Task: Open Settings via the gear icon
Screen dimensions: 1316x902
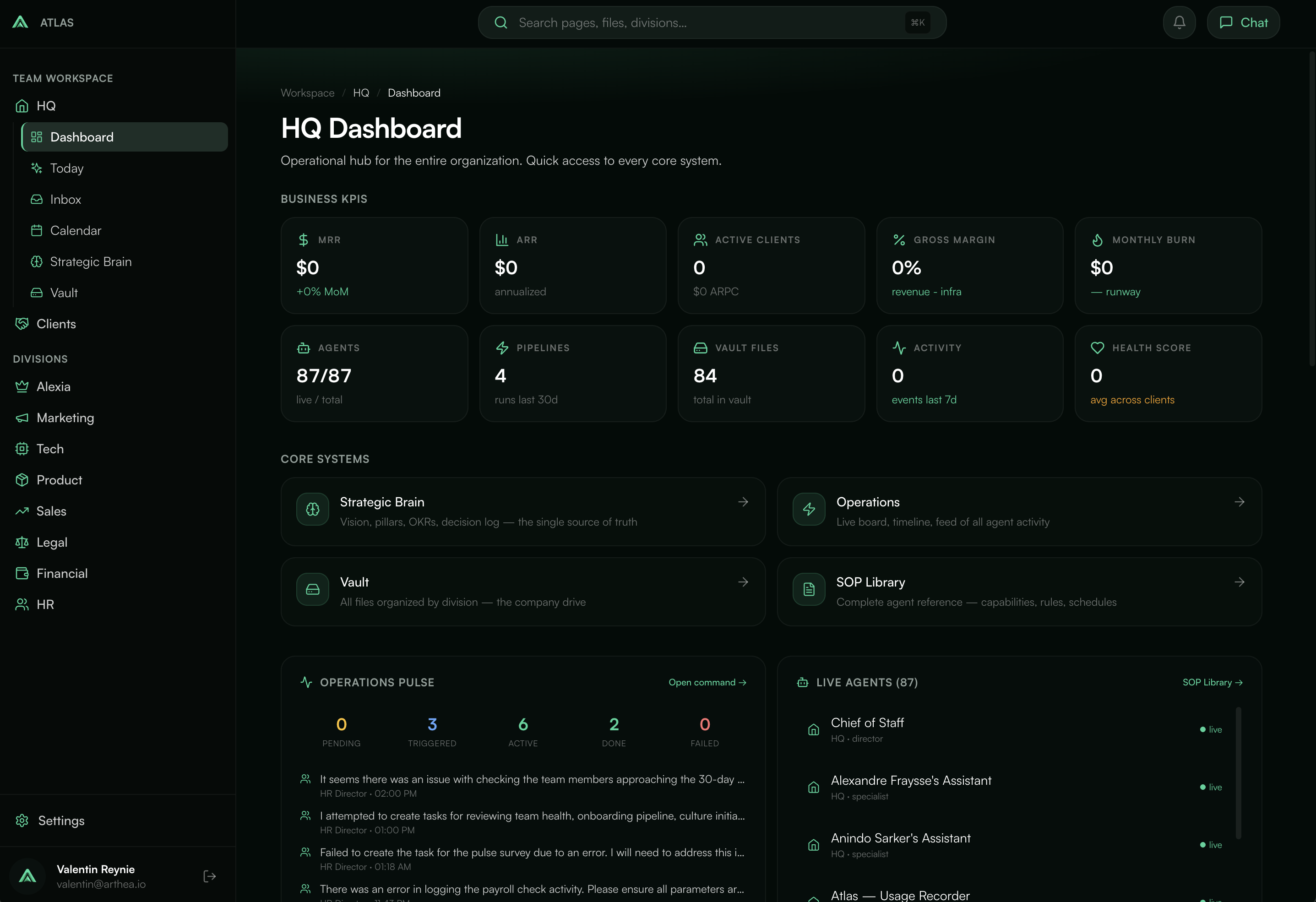Action: [22, 820]
